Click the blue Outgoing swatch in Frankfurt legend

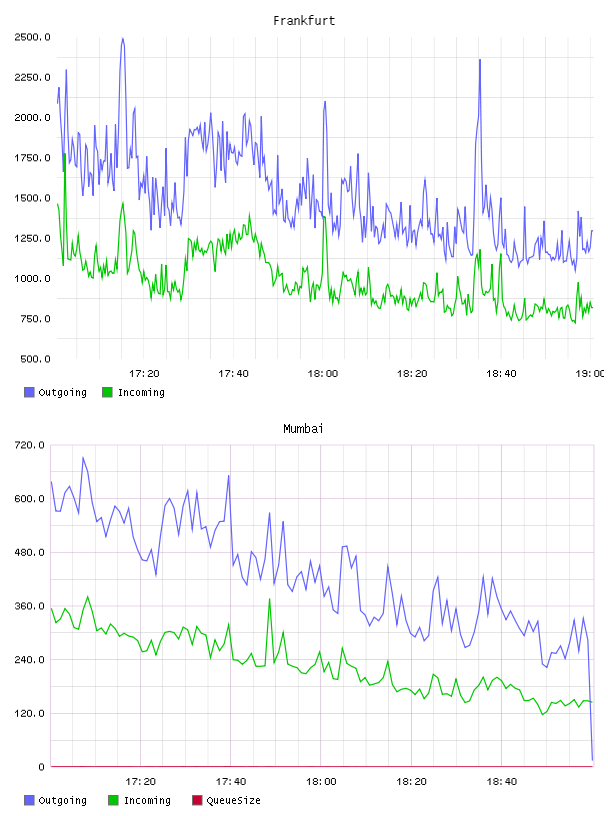29,392
